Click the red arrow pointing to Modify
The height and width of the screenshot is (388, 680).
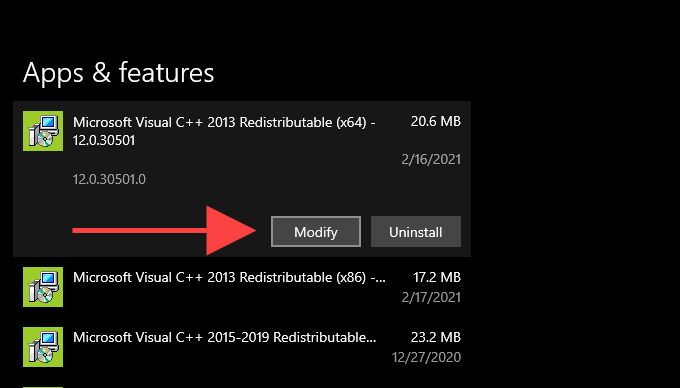coord(164,231)
